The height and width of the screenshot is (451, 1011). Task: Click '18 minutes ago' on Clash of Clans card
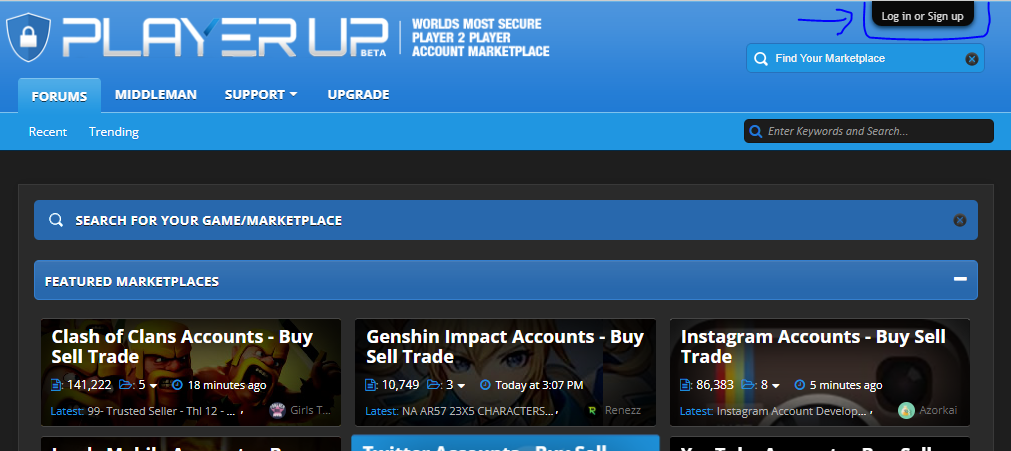(x=227, y=385)
